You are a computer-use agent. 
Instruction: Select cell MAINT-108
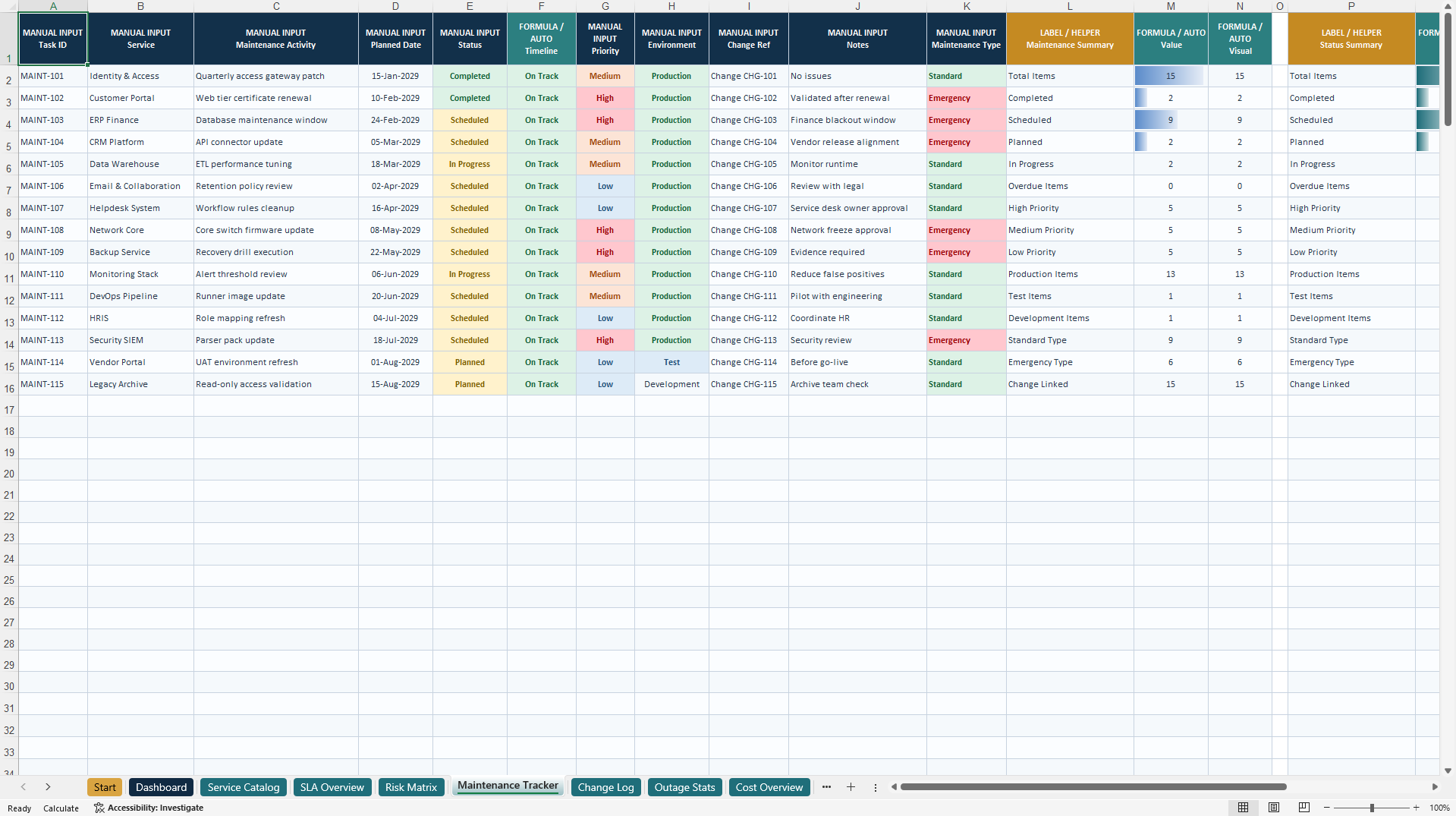point(53,230)
